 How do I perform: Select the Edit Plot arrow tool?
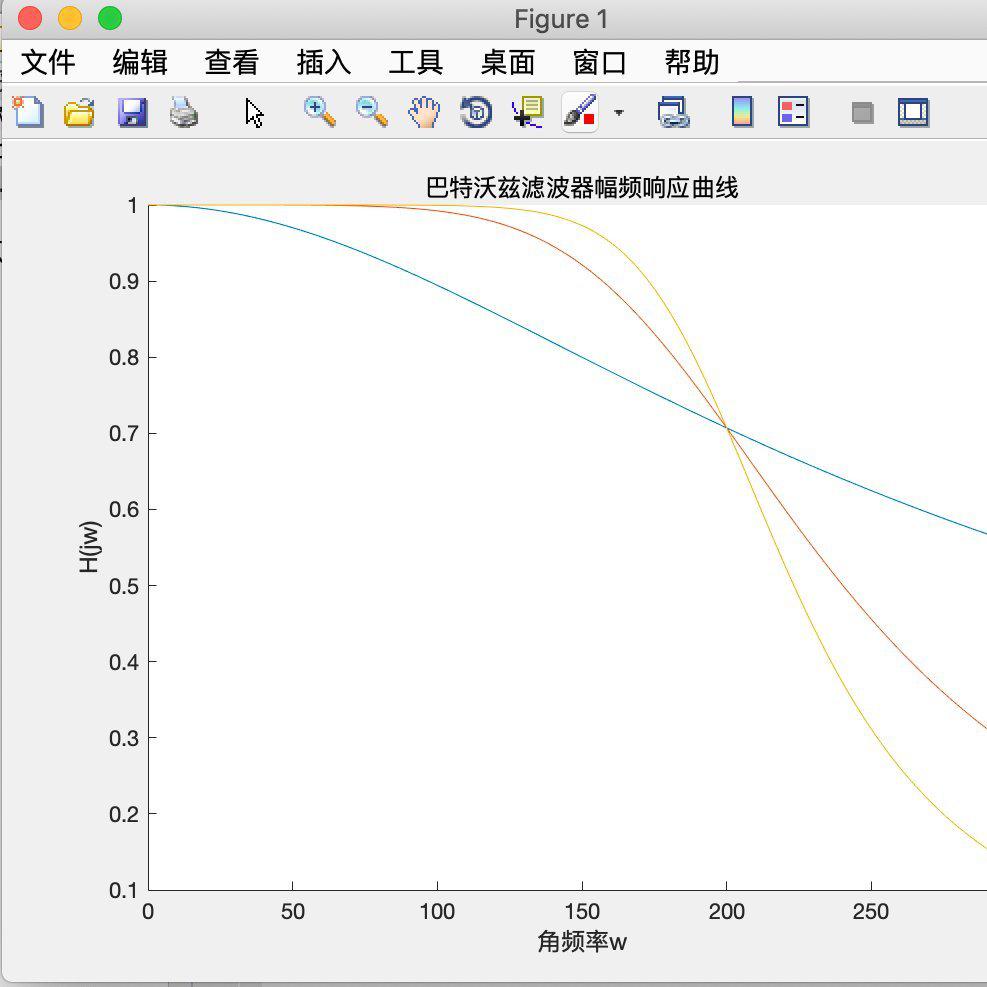[x=254, y=113]
